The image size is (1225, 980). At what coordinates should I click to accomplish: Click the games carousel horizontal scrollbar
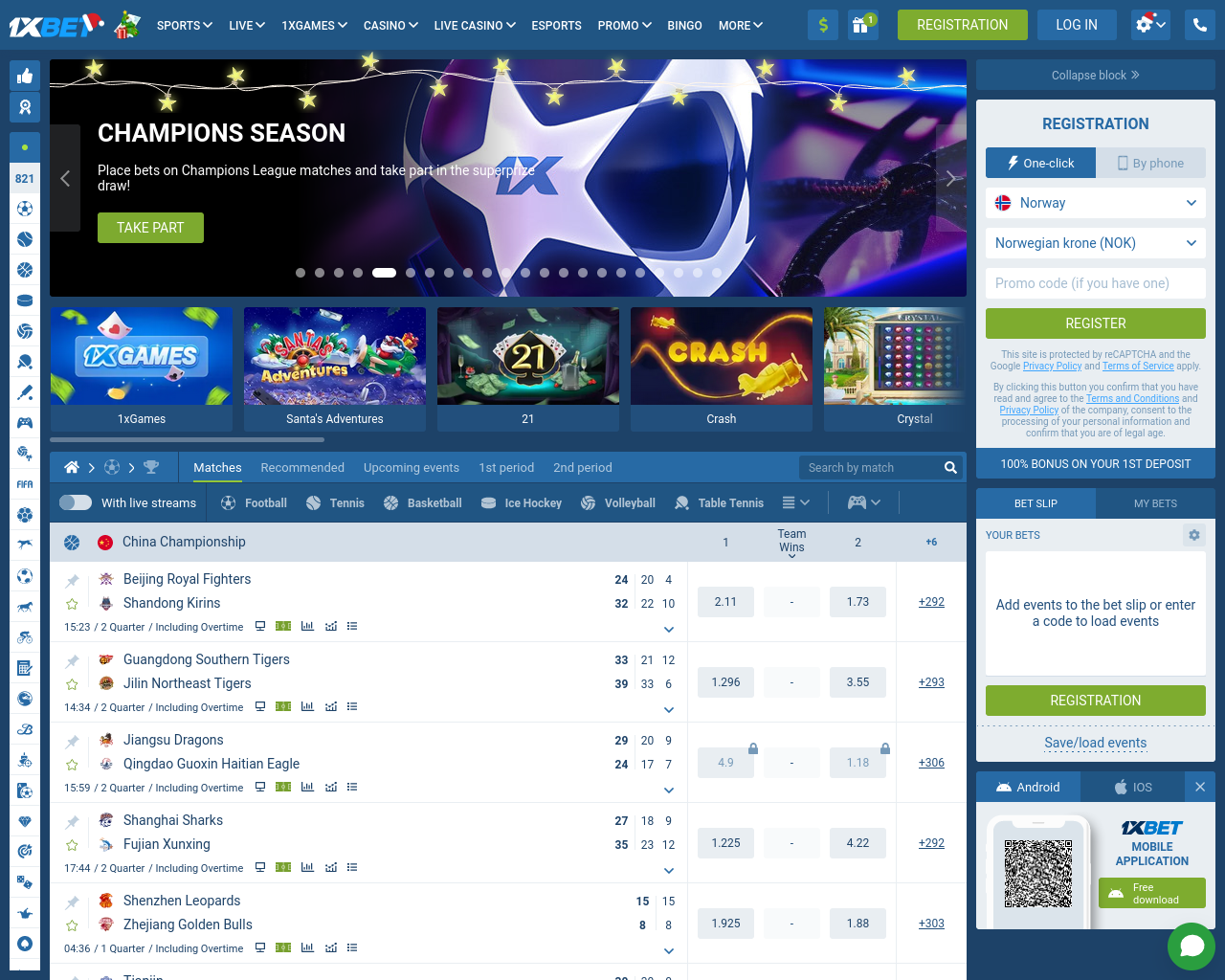pyautogui.click(x=188, y=440)
